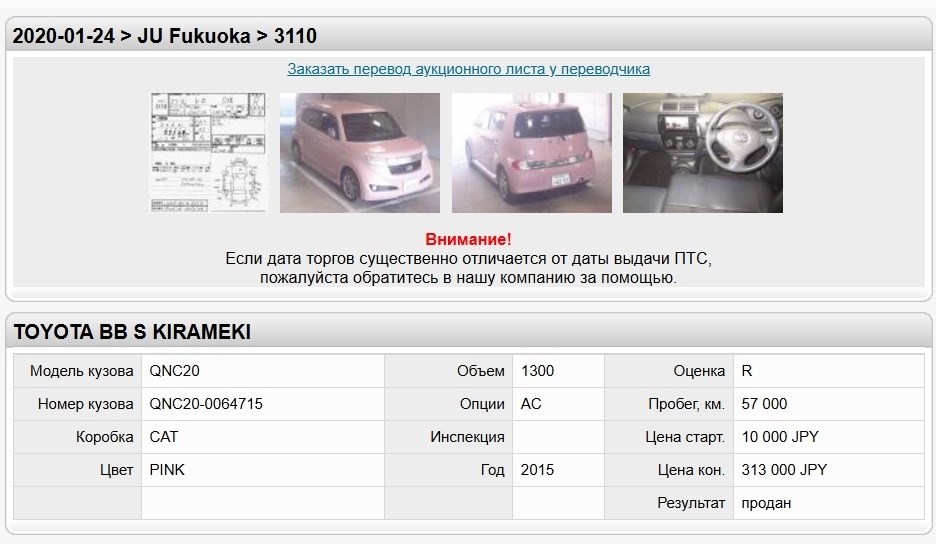Click the options value AC
The height and width of the screenshot is (544, 936).
[x=531, y=404]
